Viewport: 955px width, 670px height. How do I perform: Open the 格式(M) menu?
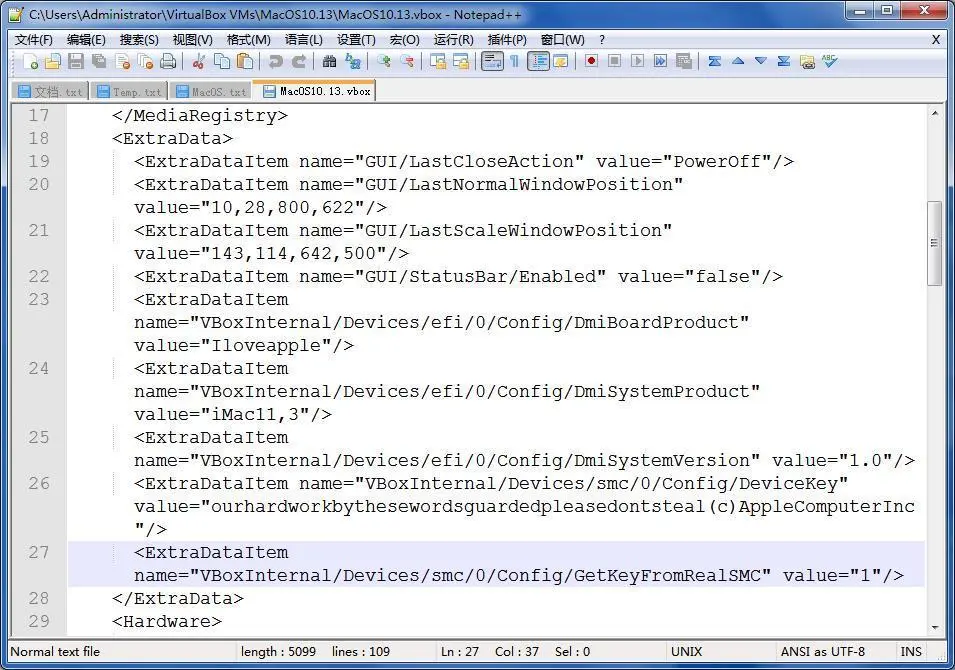click(248, 40)
